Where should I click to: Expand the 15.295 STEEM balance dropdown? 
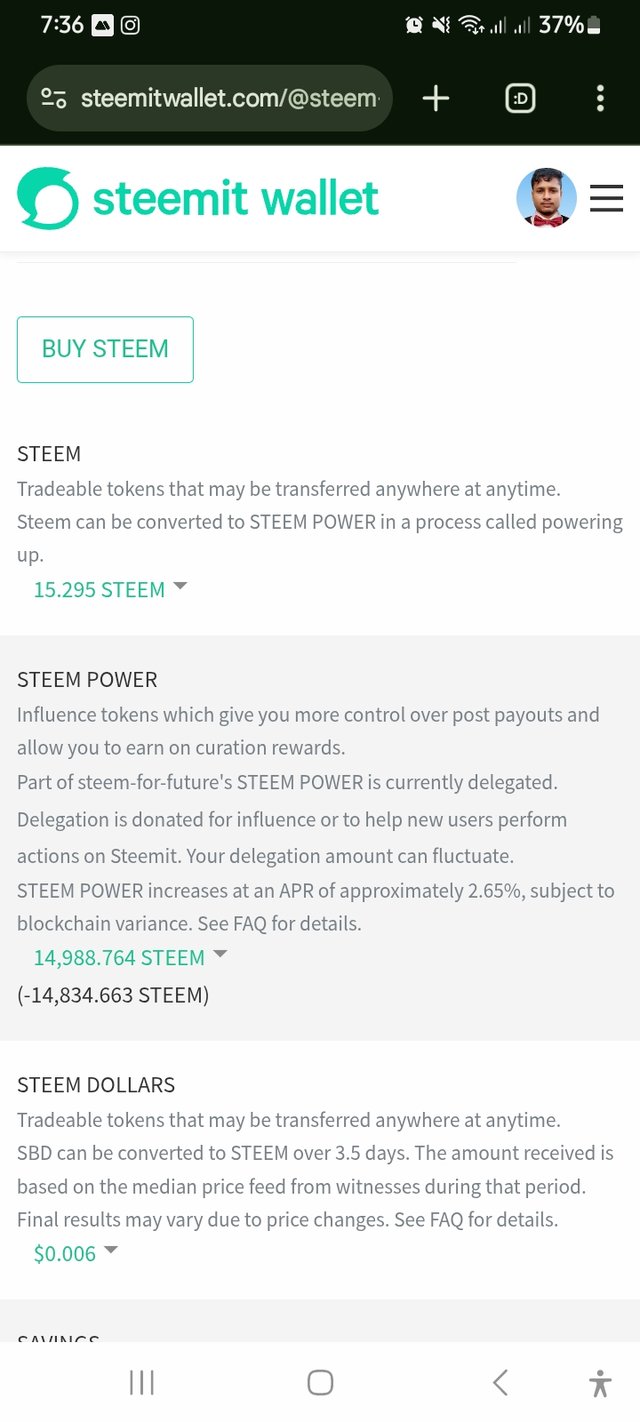click(x=110, y=589)
